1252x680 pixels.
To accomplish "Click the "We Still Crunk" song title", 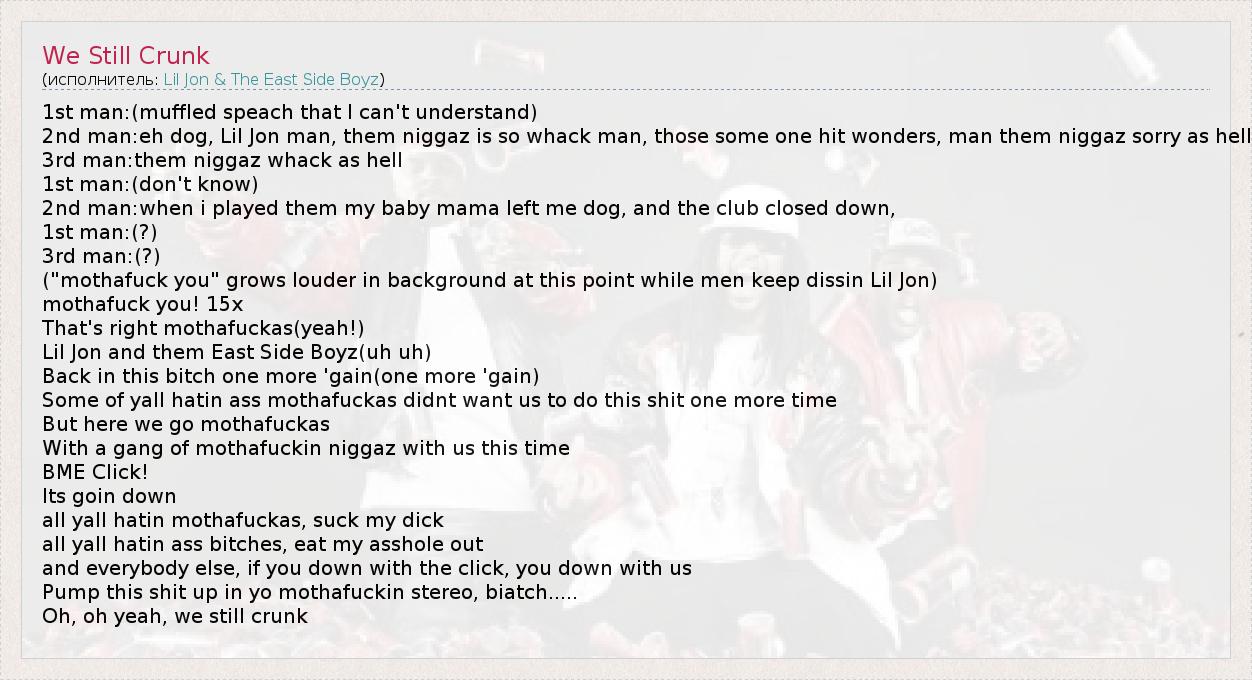I will pos(126,56).
